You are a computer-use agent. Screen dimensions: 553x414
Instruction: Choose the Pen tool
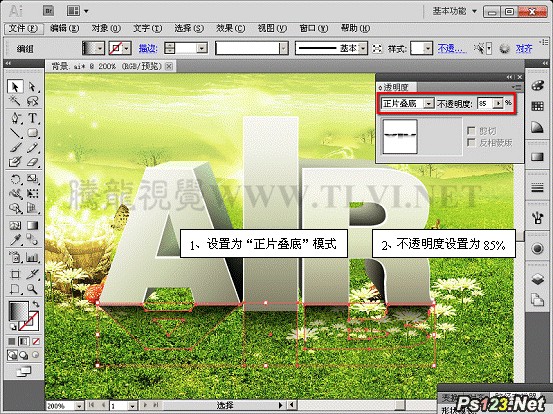coord(15,118)
